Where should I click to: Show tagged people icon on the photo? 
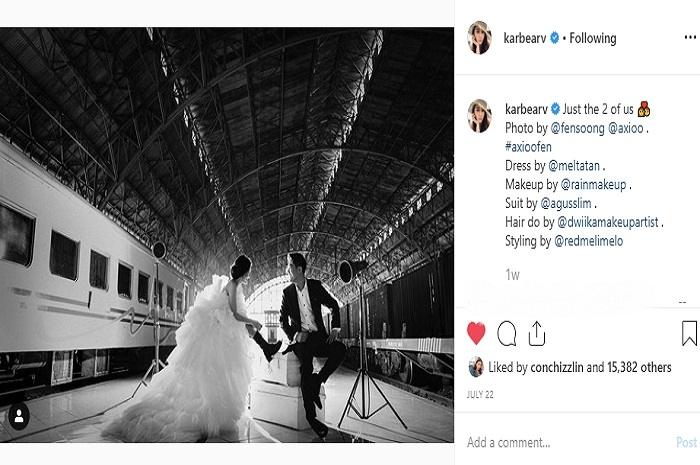(19, 416)
